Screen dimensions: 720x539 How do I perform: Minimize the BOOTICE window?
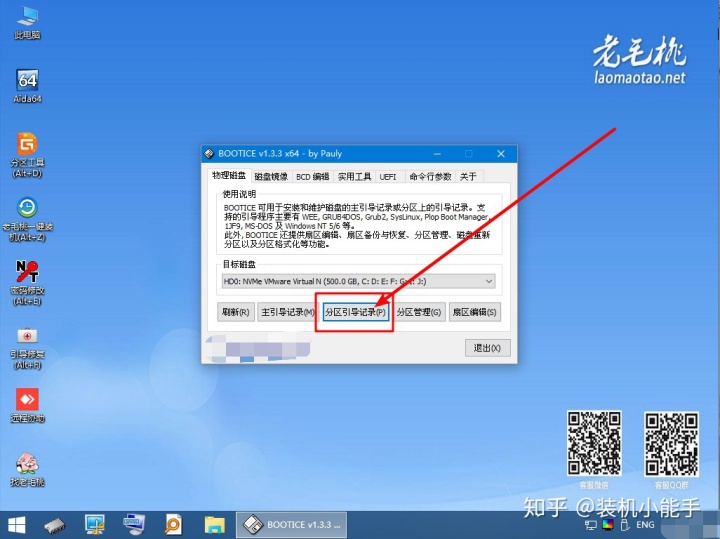coord(437,154)
